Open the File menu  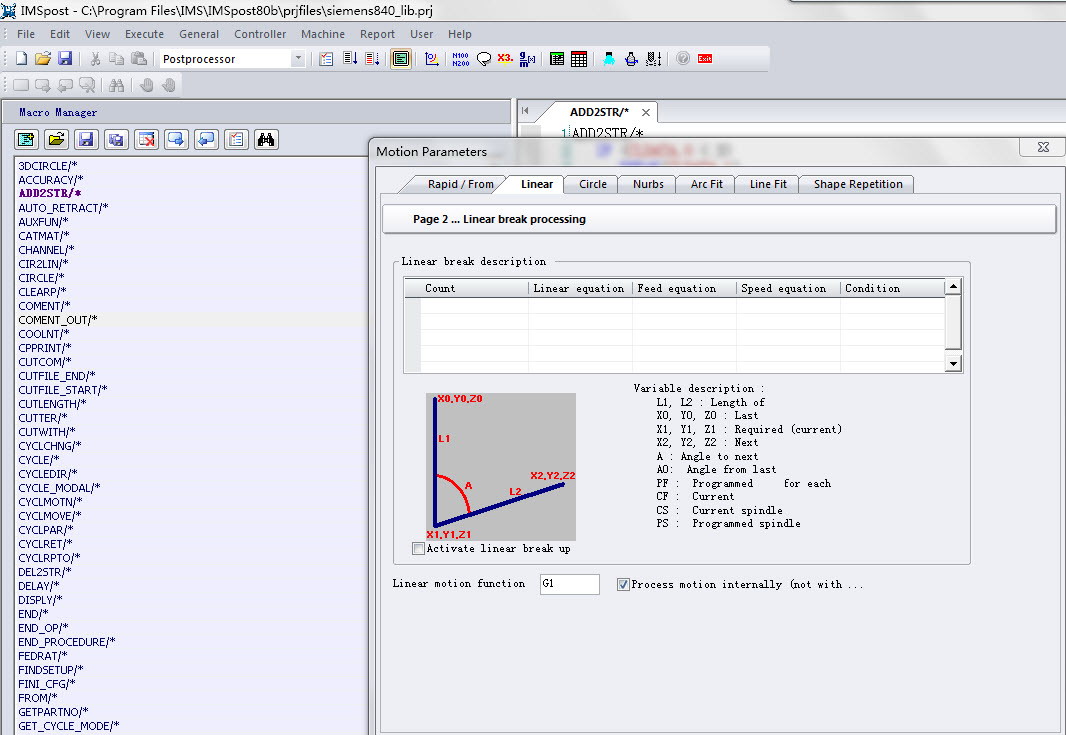(x=26, y=34)
